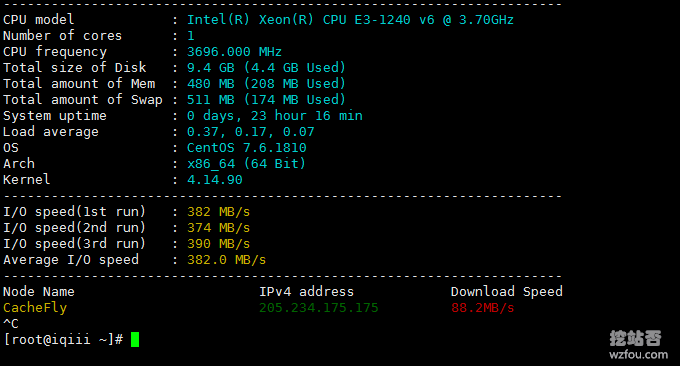This screenshot has height=366, width=680.
Task: Click the arch value 'x86_64 (64 Bit)'
Action: [x=246, y=164]
